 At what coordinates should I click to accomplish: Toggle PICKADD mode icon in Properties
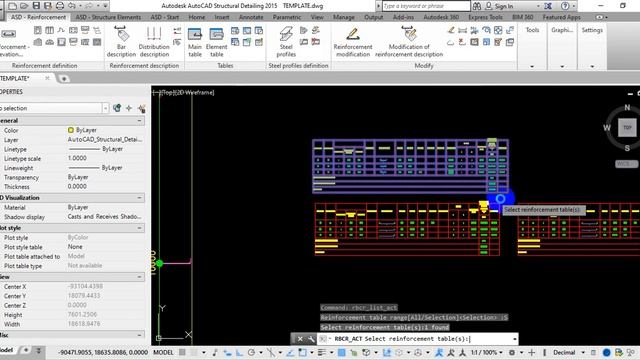[117, 108]
